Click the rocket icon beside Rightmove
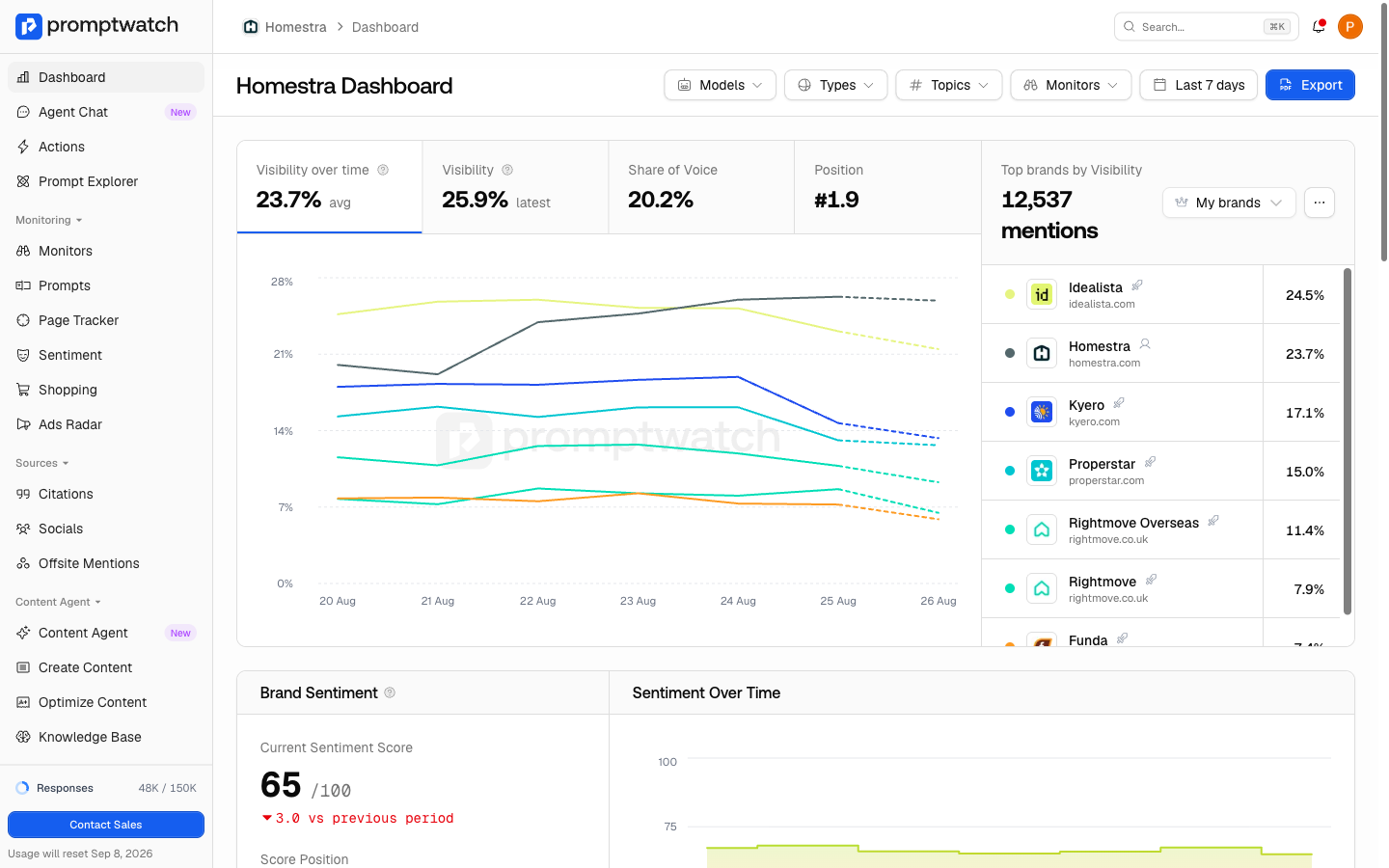This screenshot has height=868, width=1389. coord(1151,580)
